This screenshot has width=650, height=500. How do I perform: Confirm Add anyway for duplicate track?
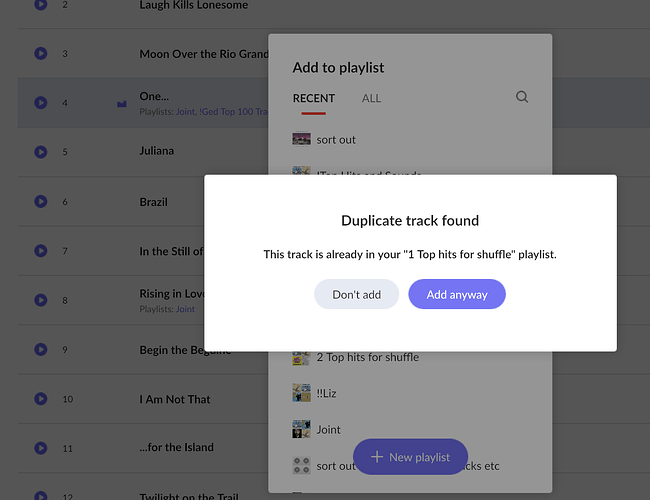pos(457,294)
